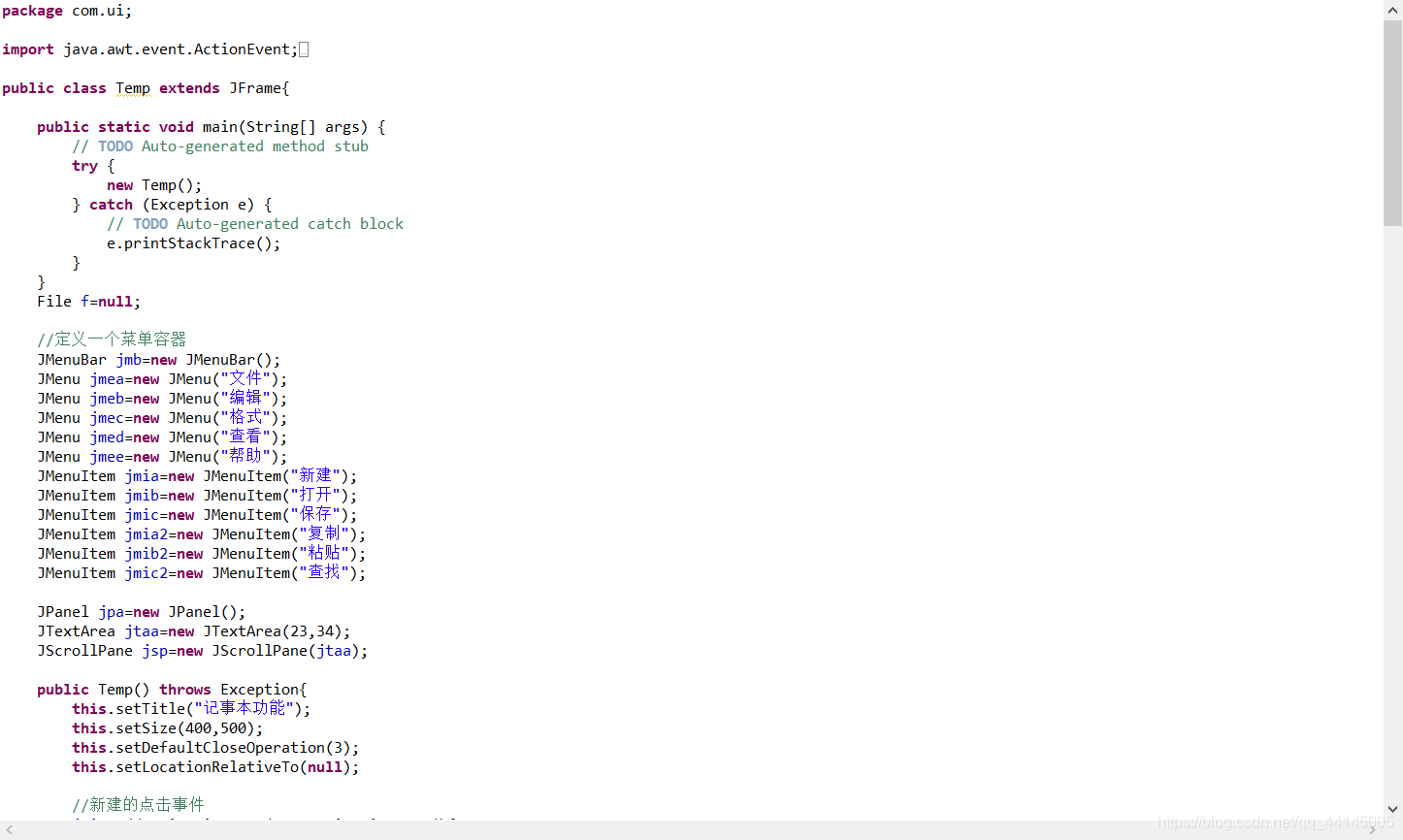1403x840 pixels.
Task: Click the string "新建" in jmia line
Action: click(315, 476)
